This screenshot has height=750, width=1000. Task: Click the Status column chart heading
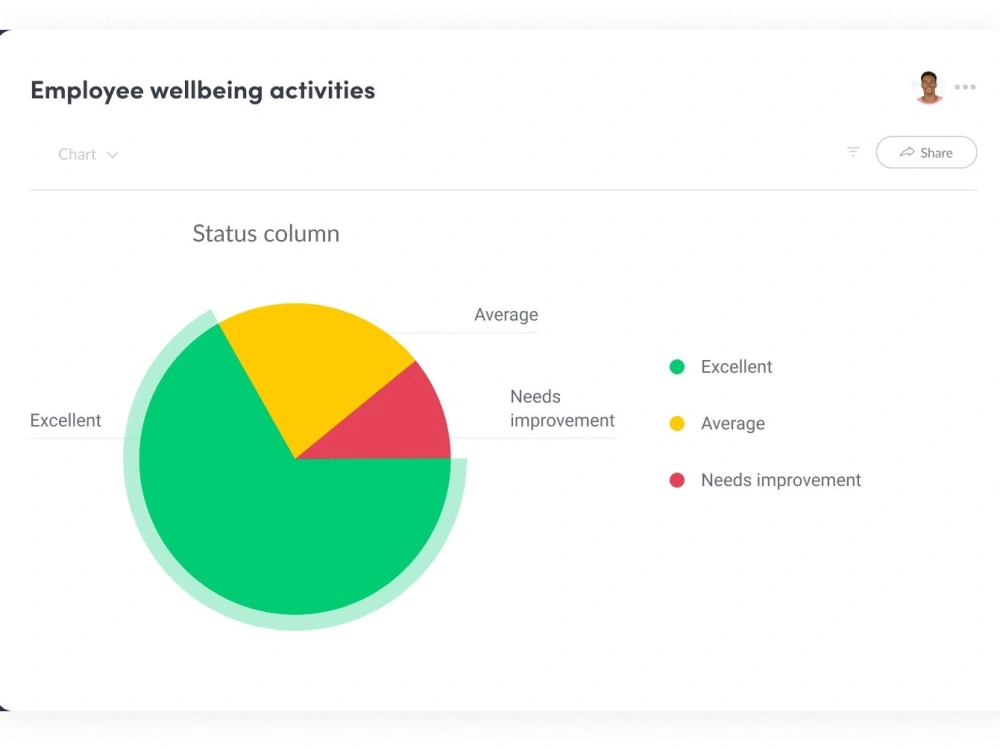tap(266, 234)
